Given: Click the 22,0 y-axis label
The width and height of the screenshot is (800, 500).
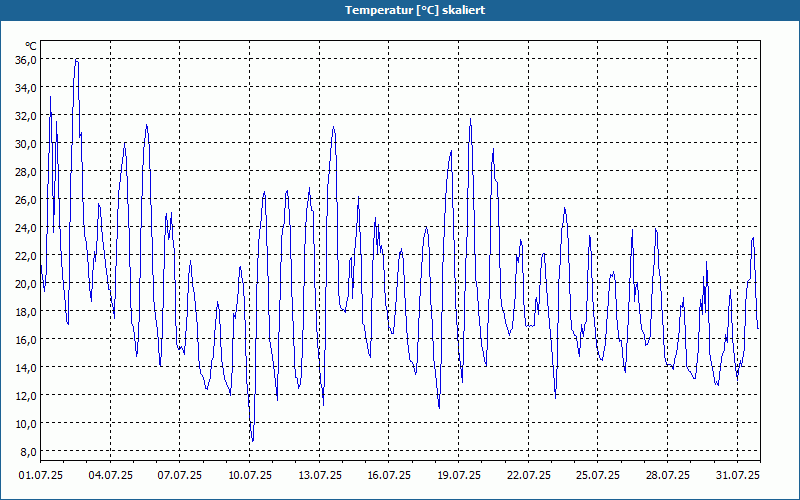Looking at the screenshot, I should [x=27, y=256].
